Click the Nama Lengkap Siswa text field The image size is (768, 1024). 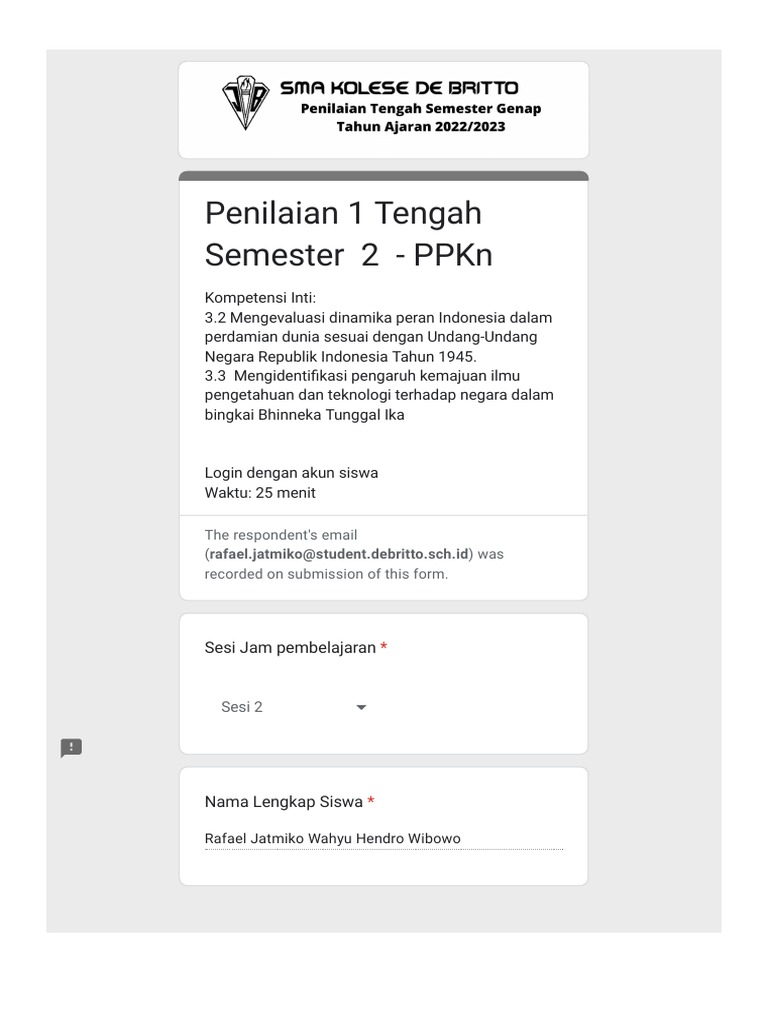pyautogui.click(x=383, y=839)
